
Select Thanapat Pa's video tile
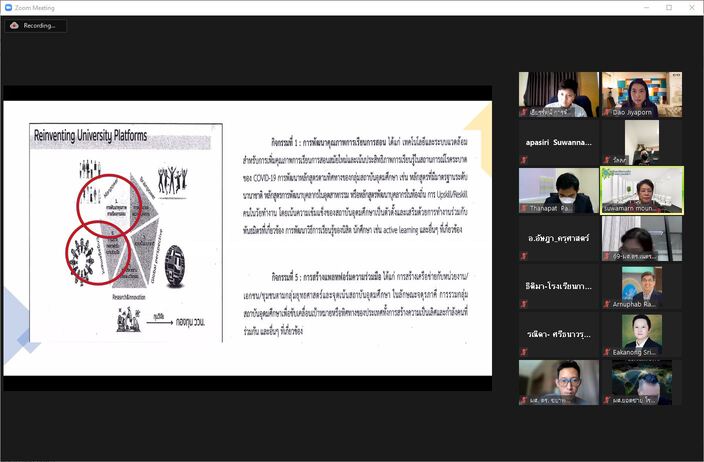[559, 191]
